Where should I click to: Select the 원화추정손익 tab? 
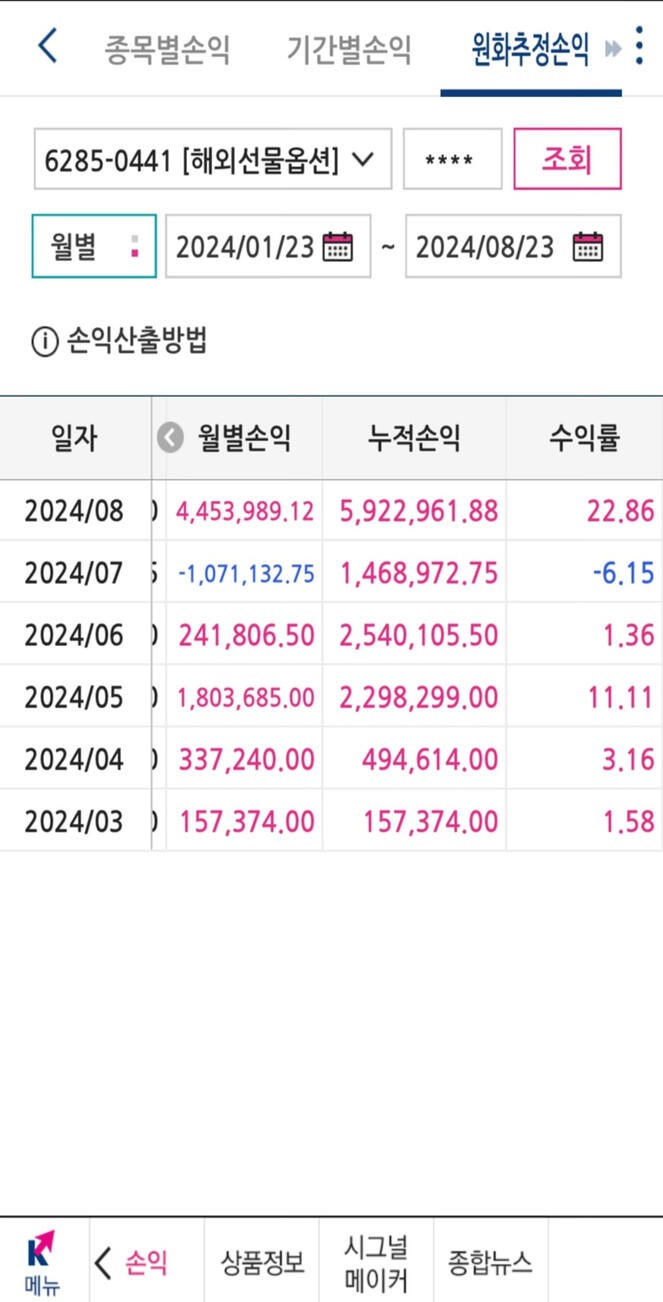[530, 49]
